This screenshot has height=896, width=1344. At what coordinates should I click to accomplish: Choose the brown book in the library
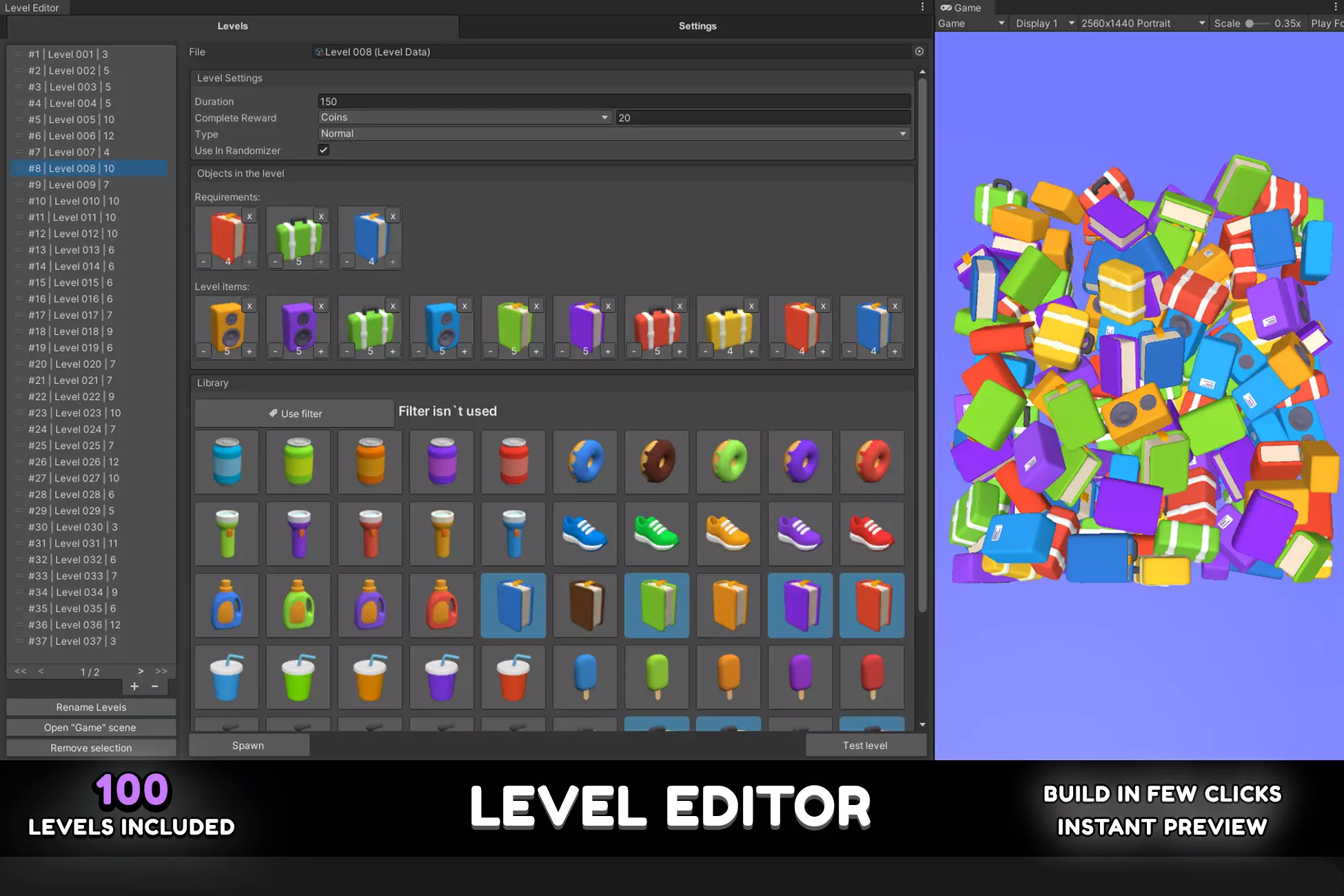click(x=585, y=605)
